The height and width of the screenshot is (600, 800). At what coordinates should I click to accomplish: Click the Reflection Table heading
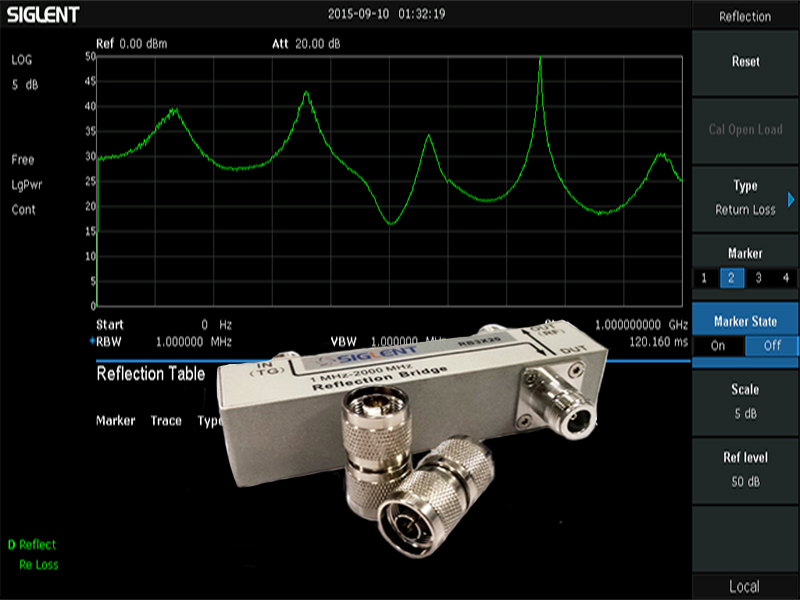click(151, 374)
